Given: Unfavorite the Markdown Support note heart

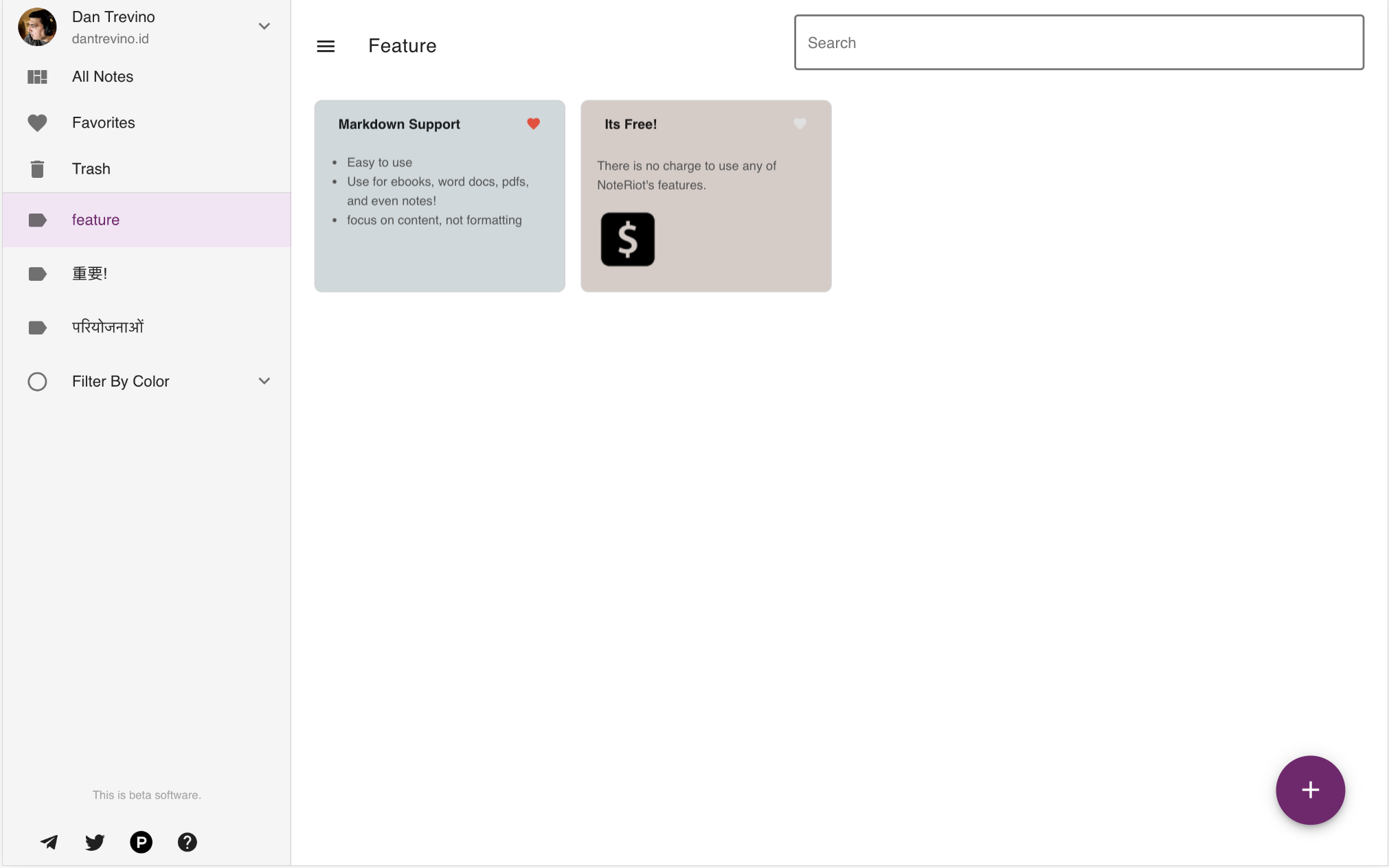Looking at the screenshot, I should pos(533,124).
